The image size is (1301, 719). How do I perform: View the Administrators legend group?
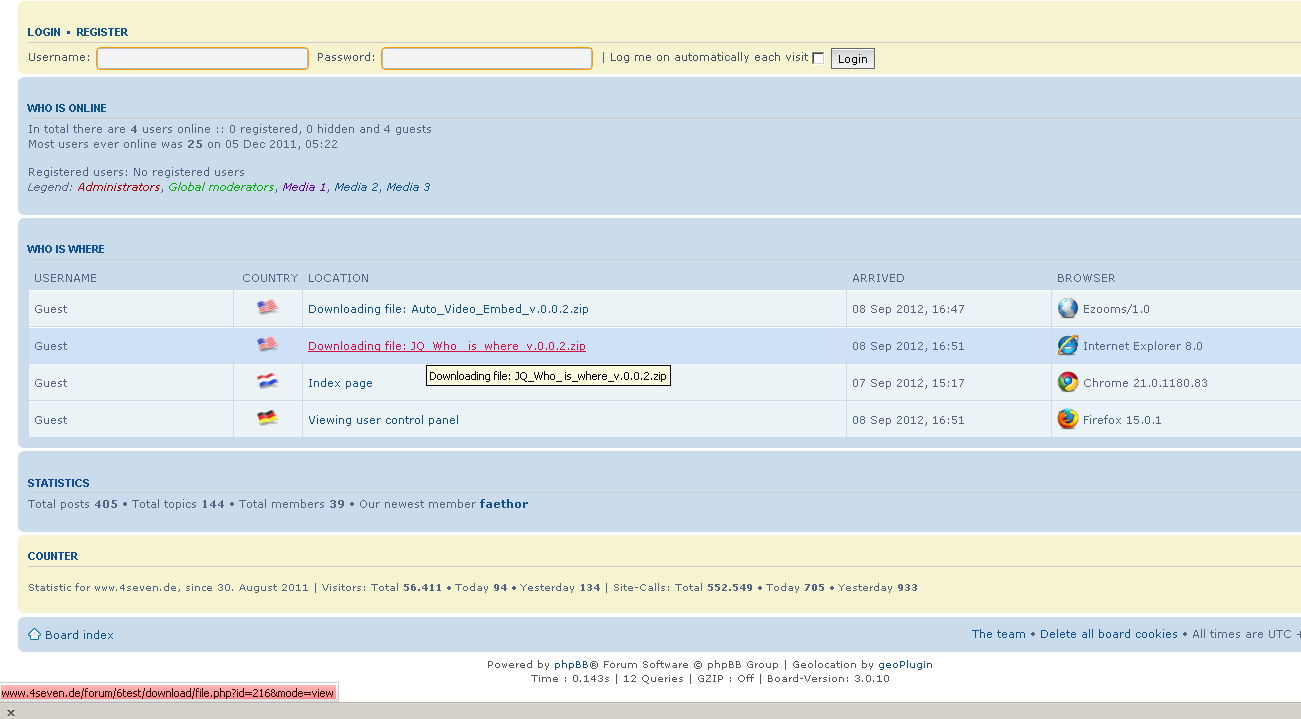118,187
